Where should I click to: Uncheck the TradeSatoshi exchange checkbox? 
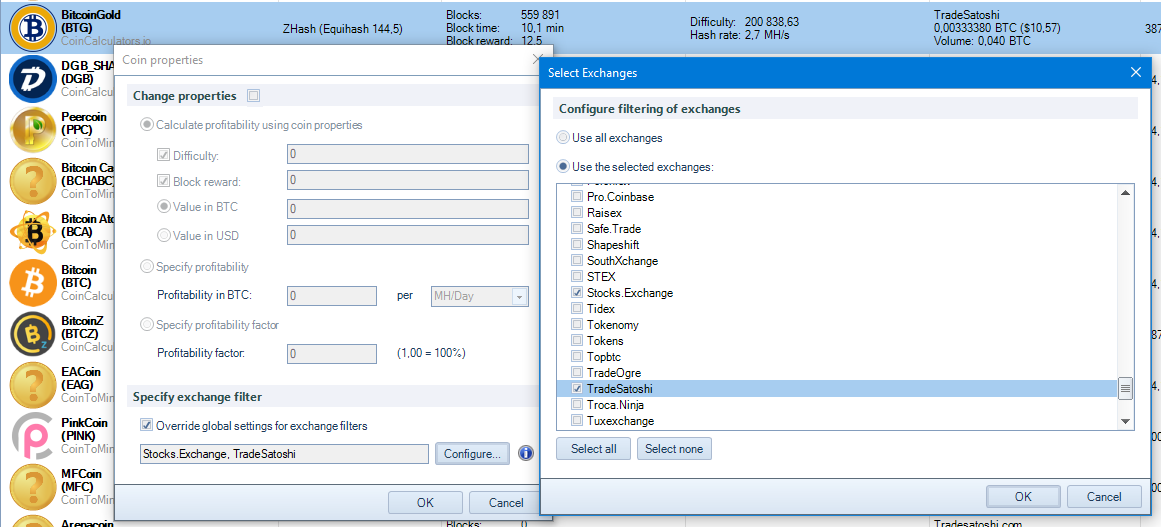tap(576, 389)
